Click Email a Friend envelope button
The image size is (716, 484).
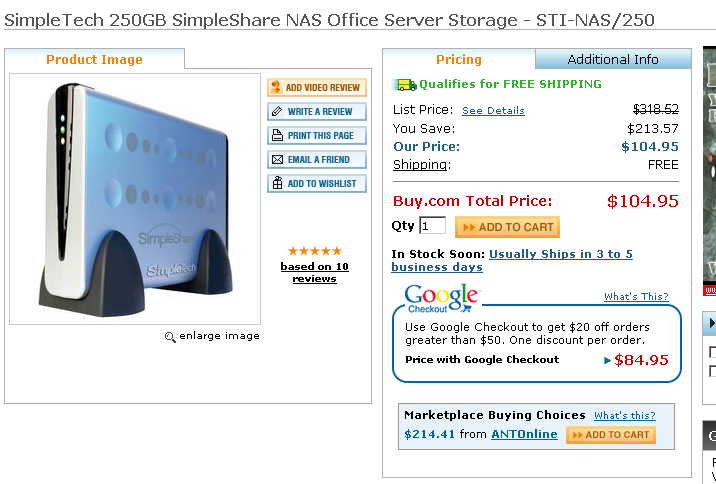click(317, 159)
